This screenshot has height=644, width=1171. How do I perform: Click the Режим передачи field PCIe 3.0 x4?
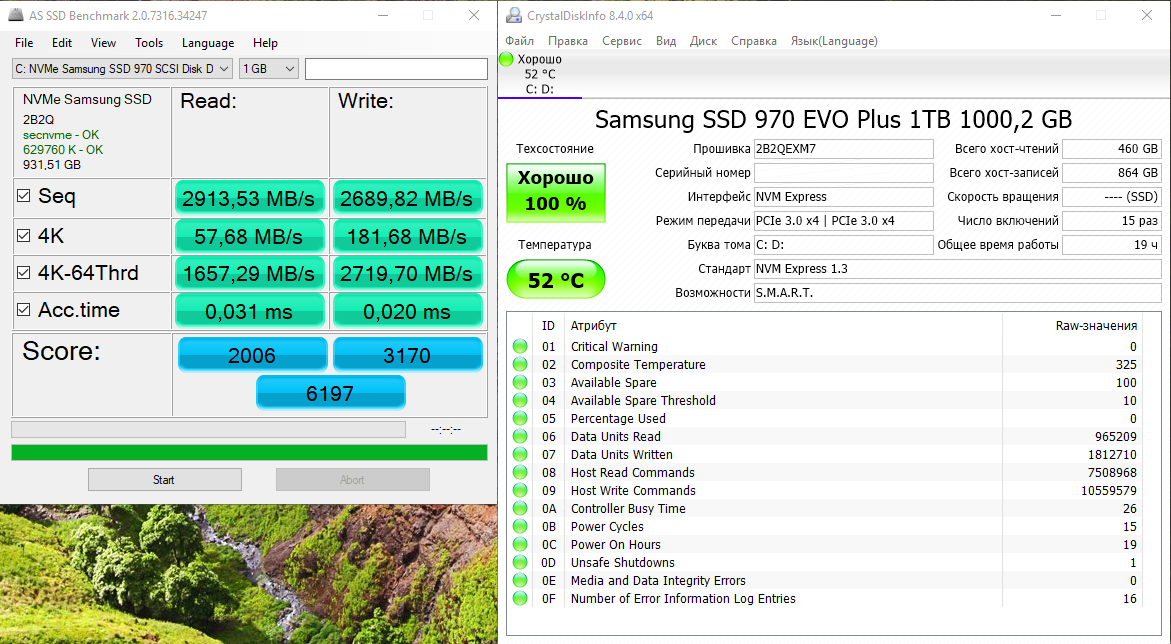point(843,220)
